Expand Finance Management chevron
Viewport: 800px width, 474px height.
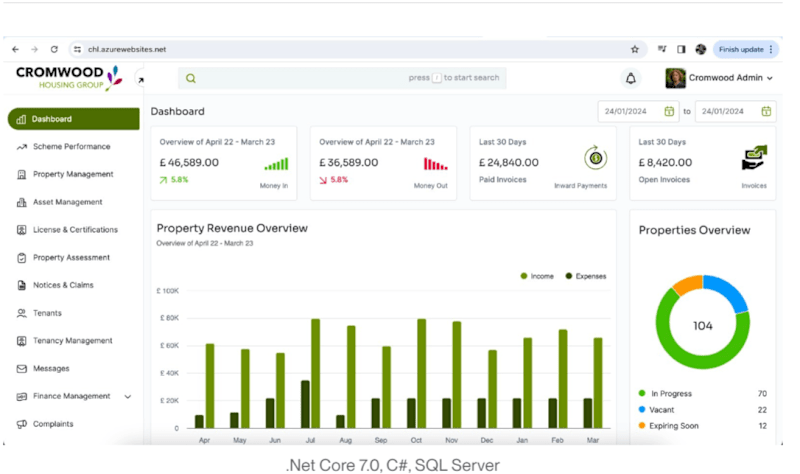coord(128,396)
